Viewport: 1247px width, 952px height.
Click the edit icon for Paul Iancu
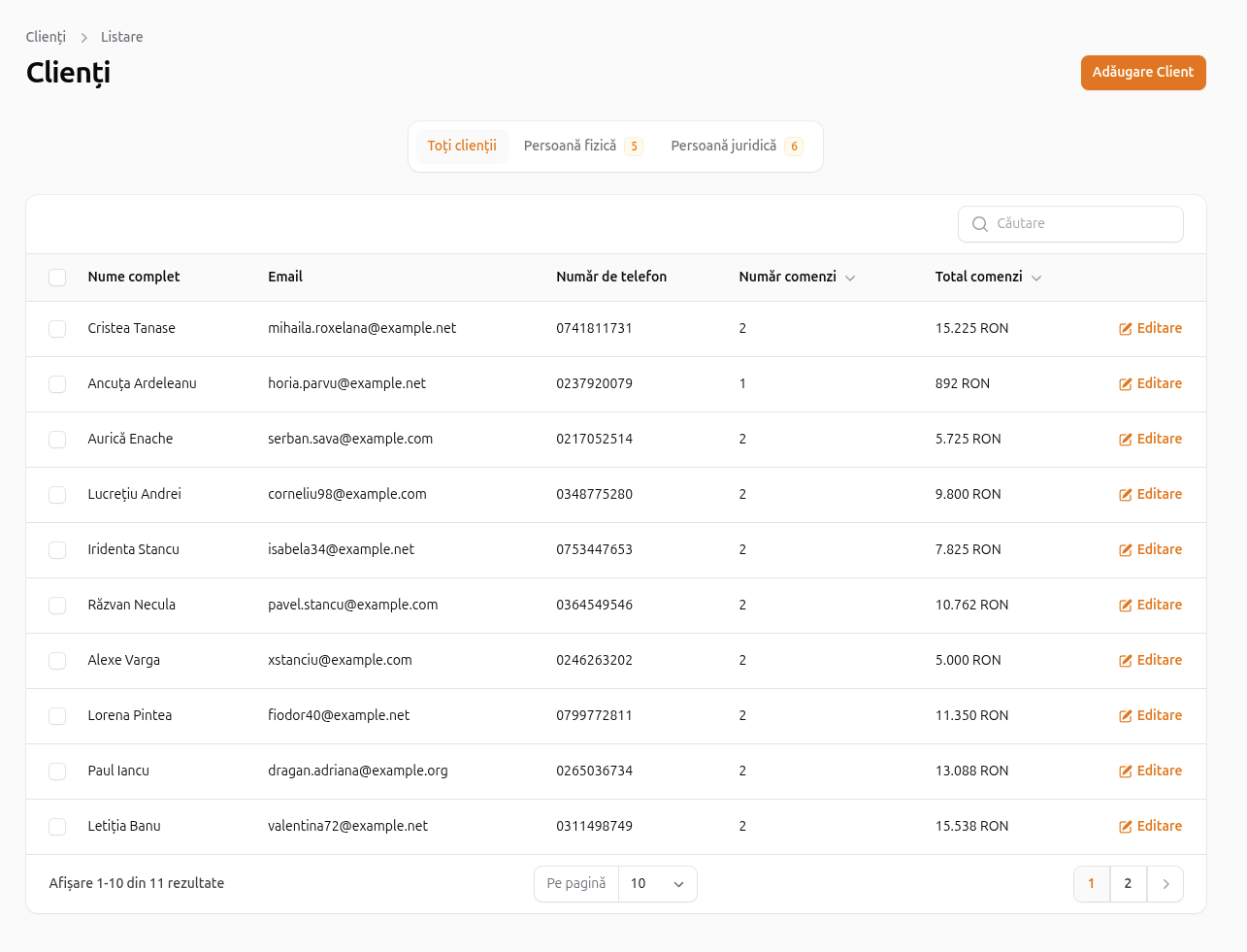1126,771
